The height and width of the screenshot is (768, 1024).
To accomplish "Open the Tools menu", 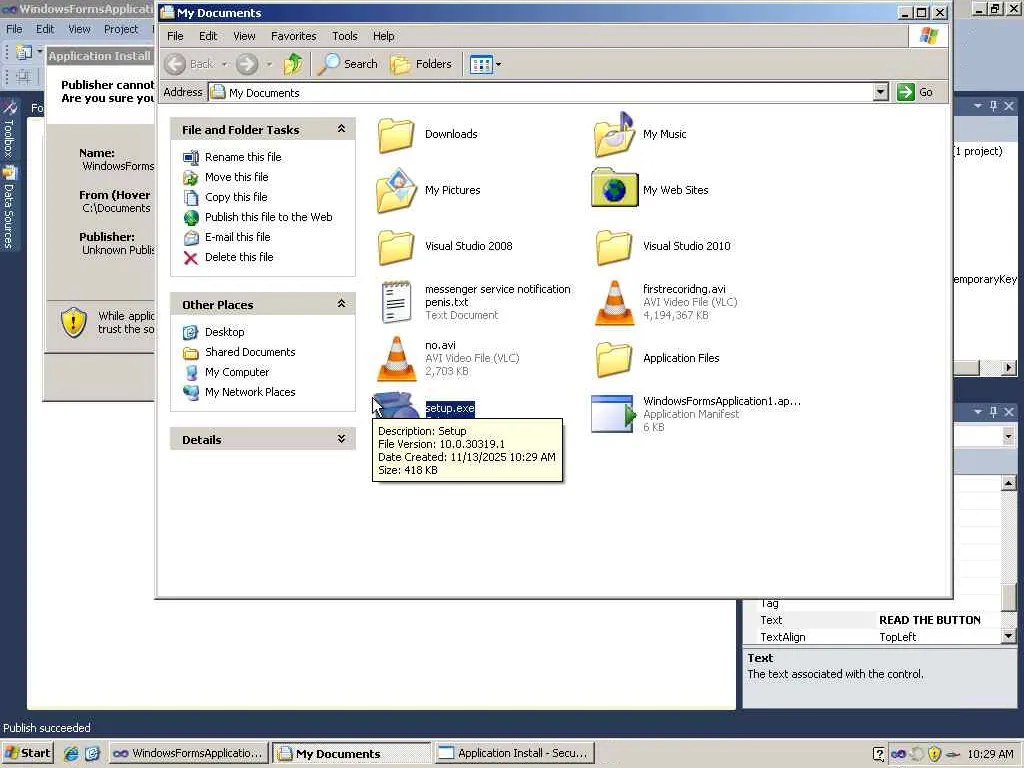I will coord(344,36).
